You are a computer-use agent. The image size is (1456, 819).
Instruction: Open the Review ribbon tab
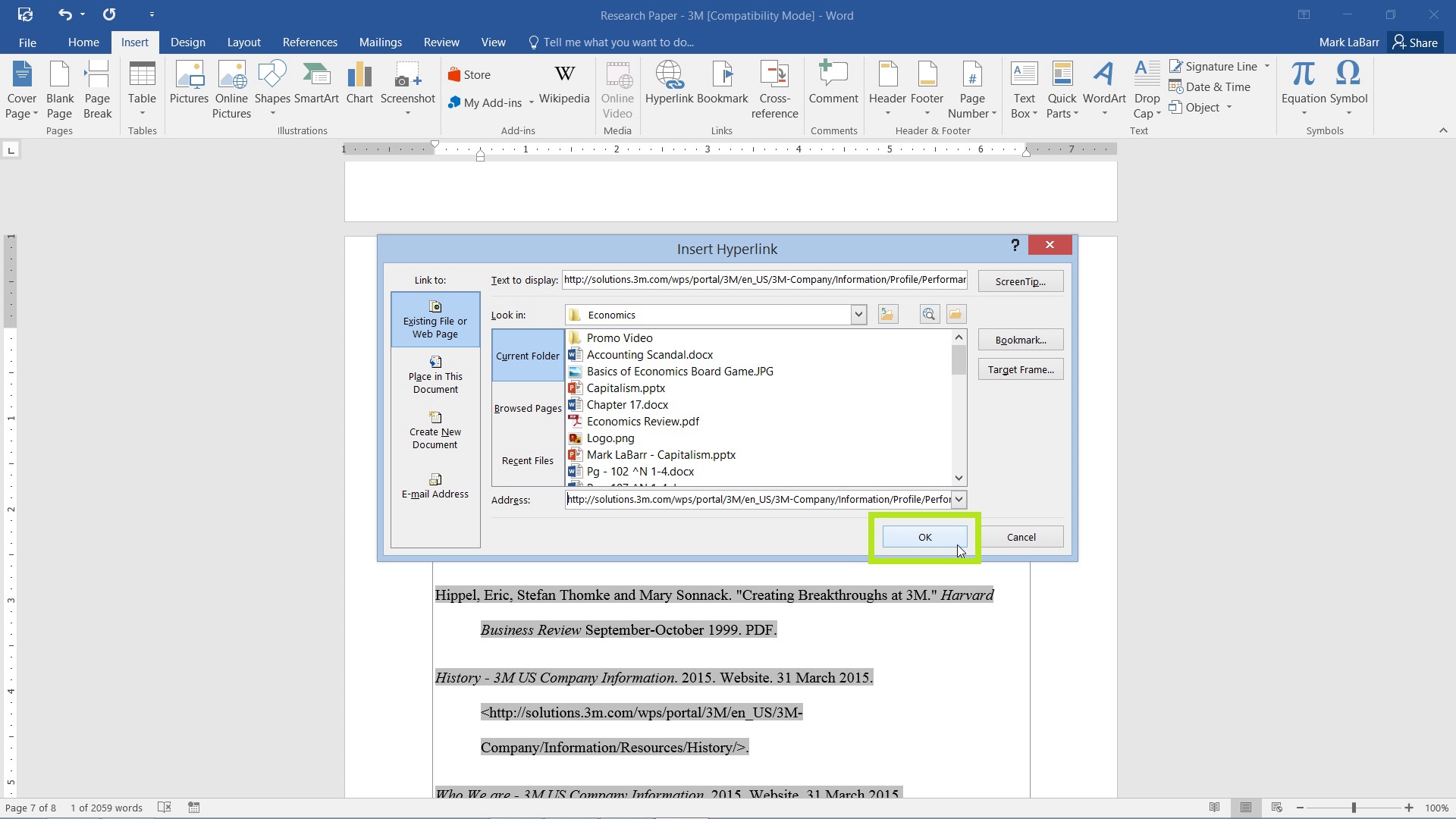(441, 42)
